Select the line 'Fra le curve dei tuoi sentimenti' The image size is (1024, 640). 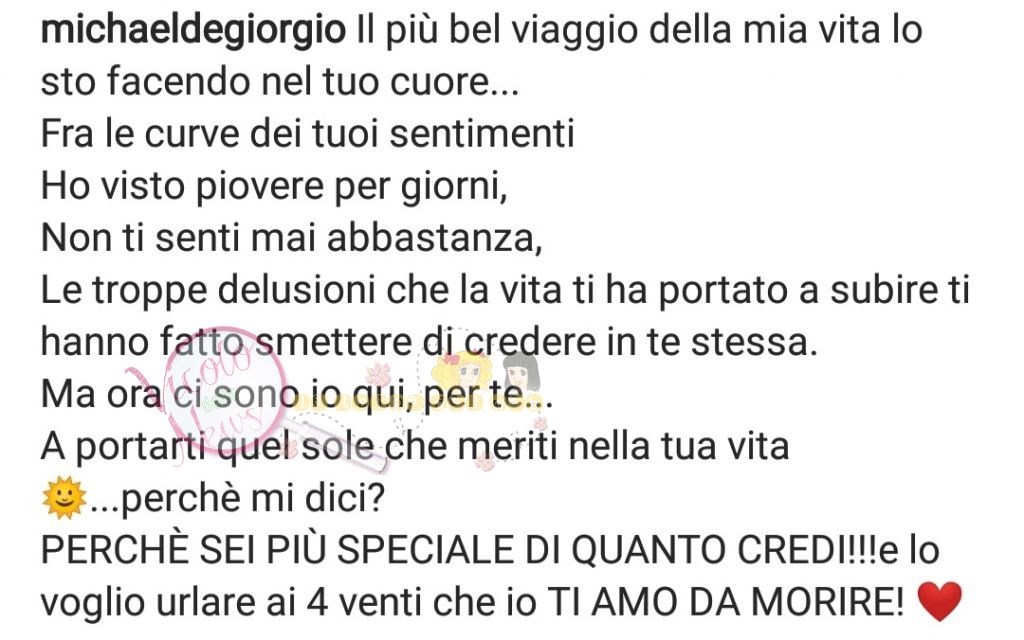(x=308, y=134)
